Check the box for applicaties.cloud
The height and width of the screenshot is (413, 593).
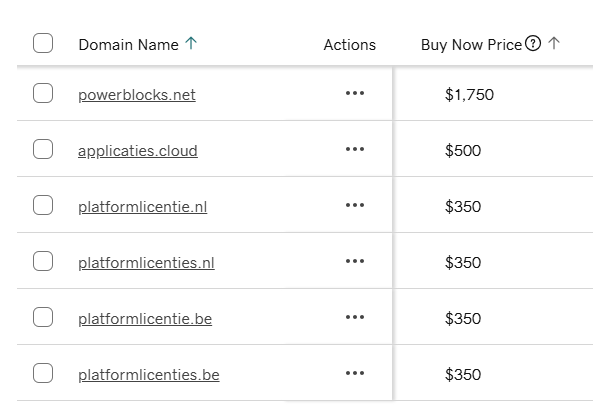[43, 149]
